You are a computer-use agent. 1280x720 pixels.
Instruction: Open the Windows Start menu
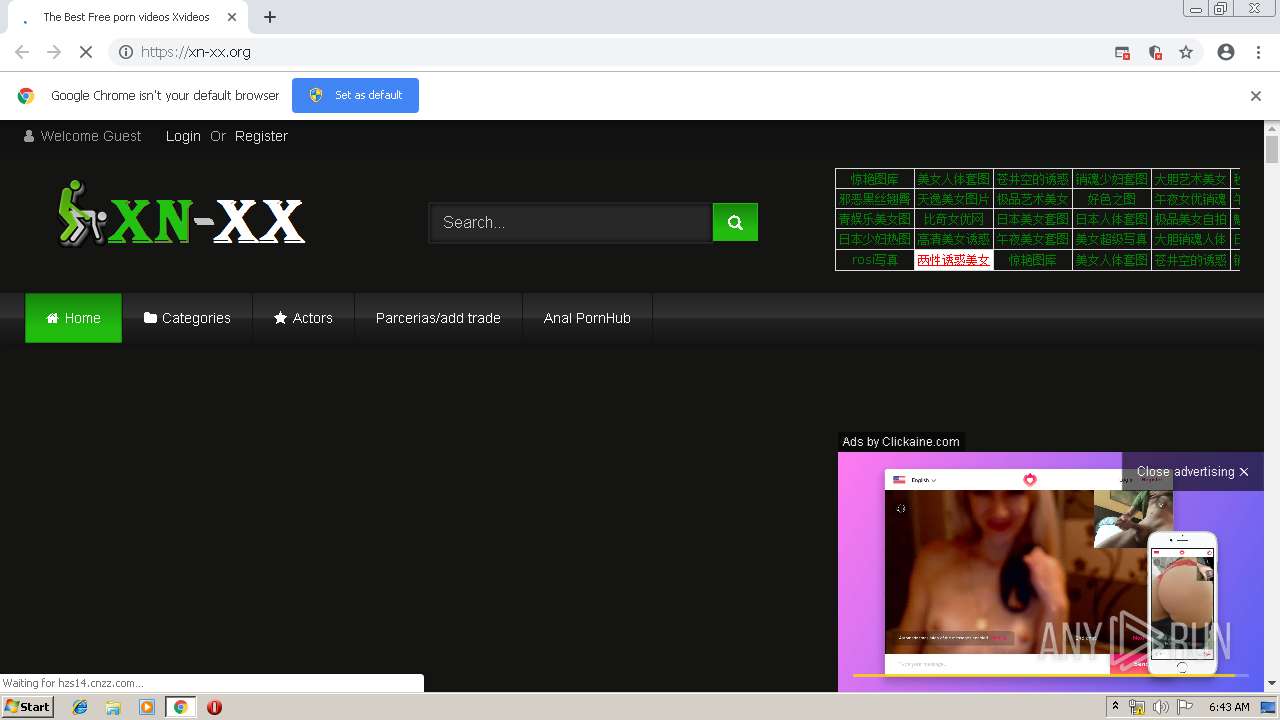28,707
